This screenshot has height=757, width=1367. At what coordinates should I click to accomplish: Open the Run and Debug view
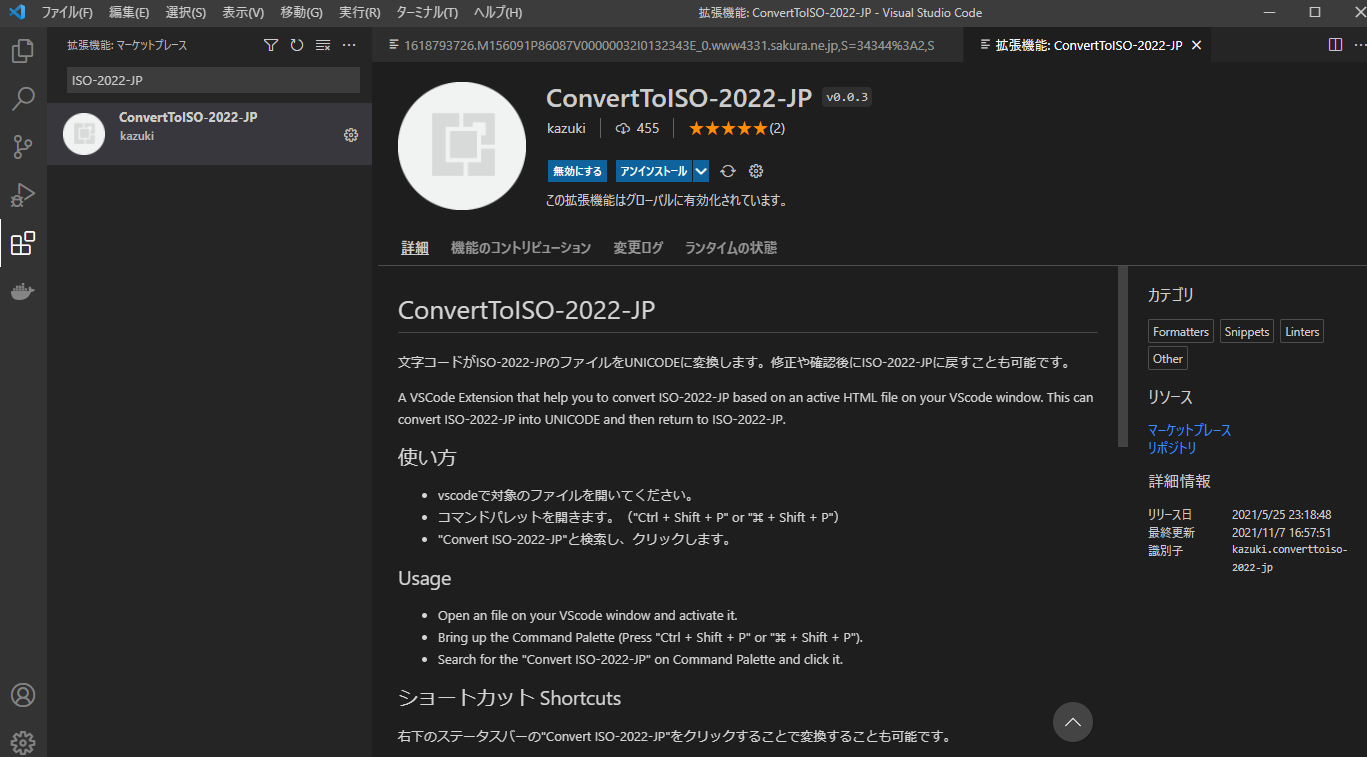[x=22, y=195]
